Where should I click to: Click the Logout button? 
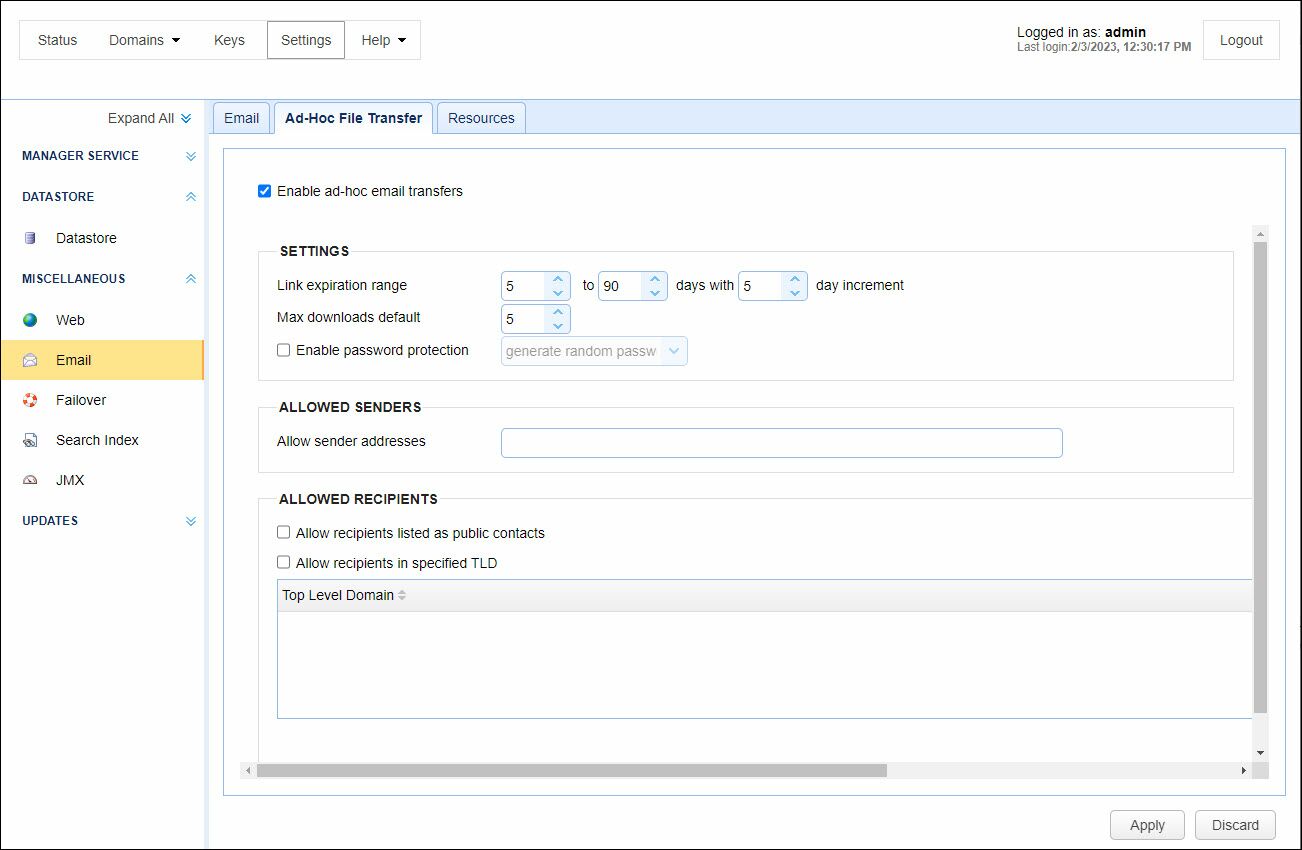pos(1241,40)
